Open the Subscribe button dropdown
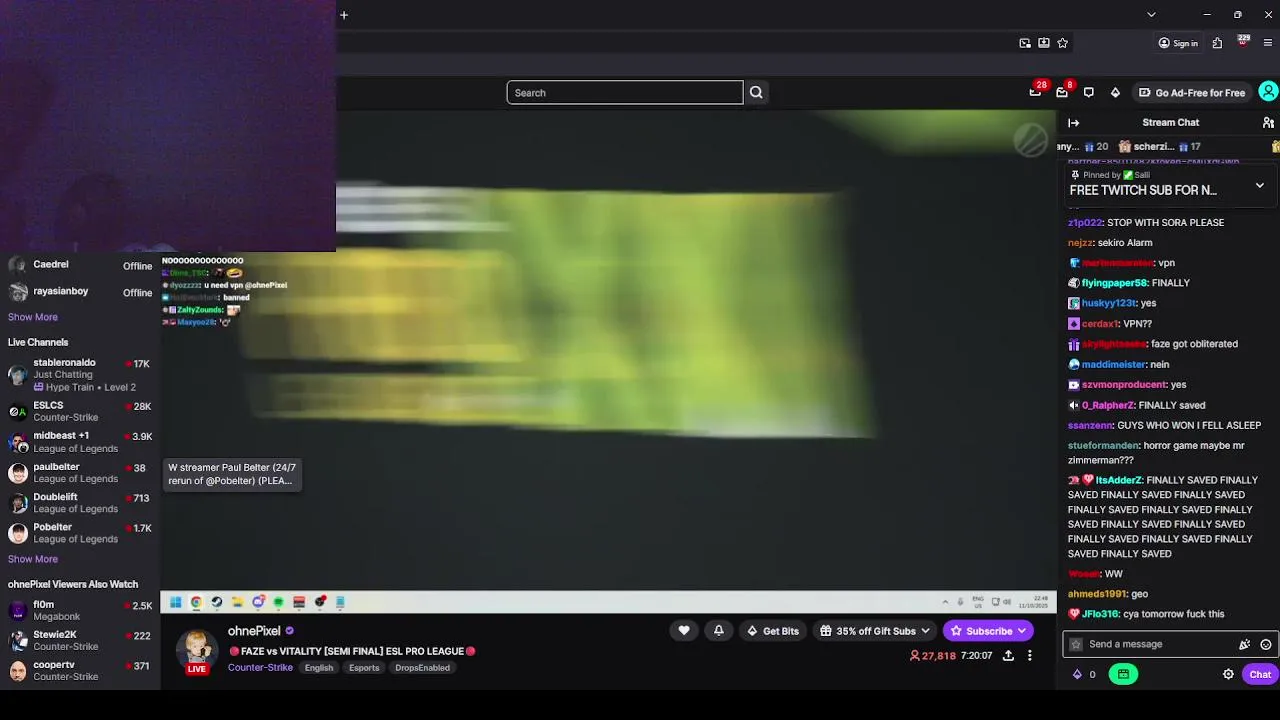1280x720 pixels. (x=989, y=631)
